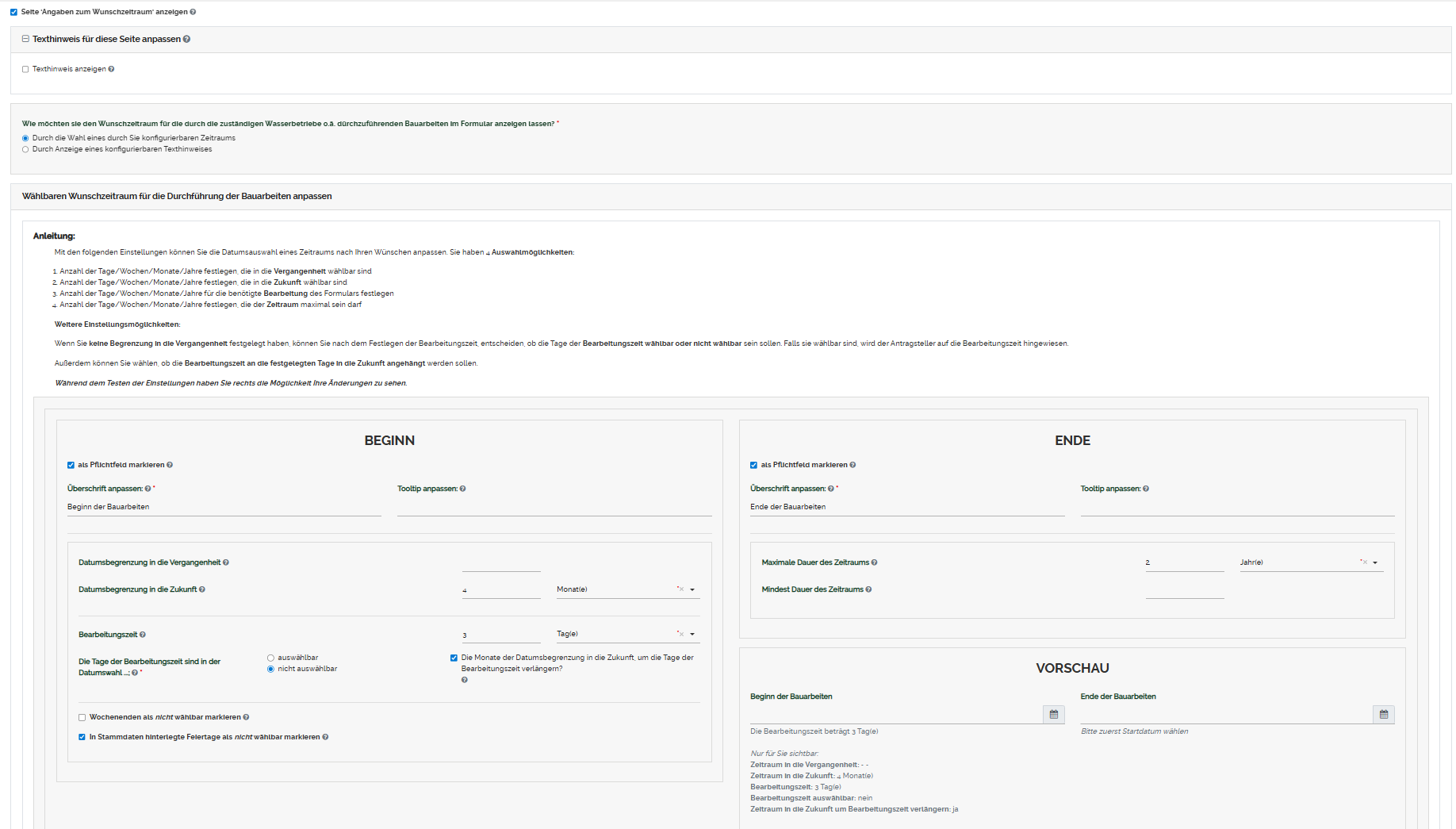Image resolution: width=1456 pixels, height=829 pixels.
Task: Open the Monat(e) unit dropdown
Action: (x=692, y=589)
